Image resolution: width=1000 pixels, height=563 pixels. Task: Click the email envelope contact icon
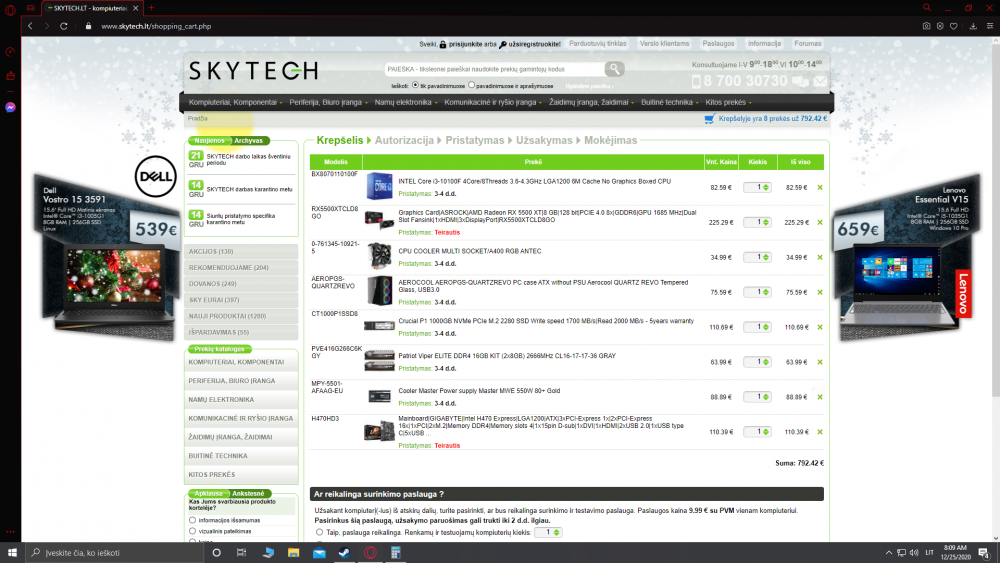point(820,81)
